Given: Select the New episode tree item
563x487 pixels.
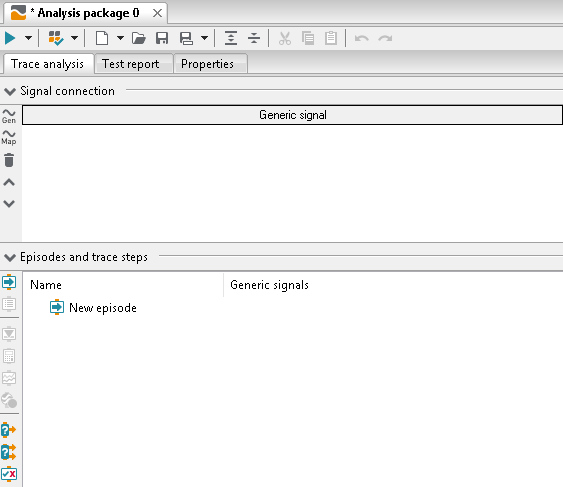Looking at the screenshot, I should tap(103, 308).
